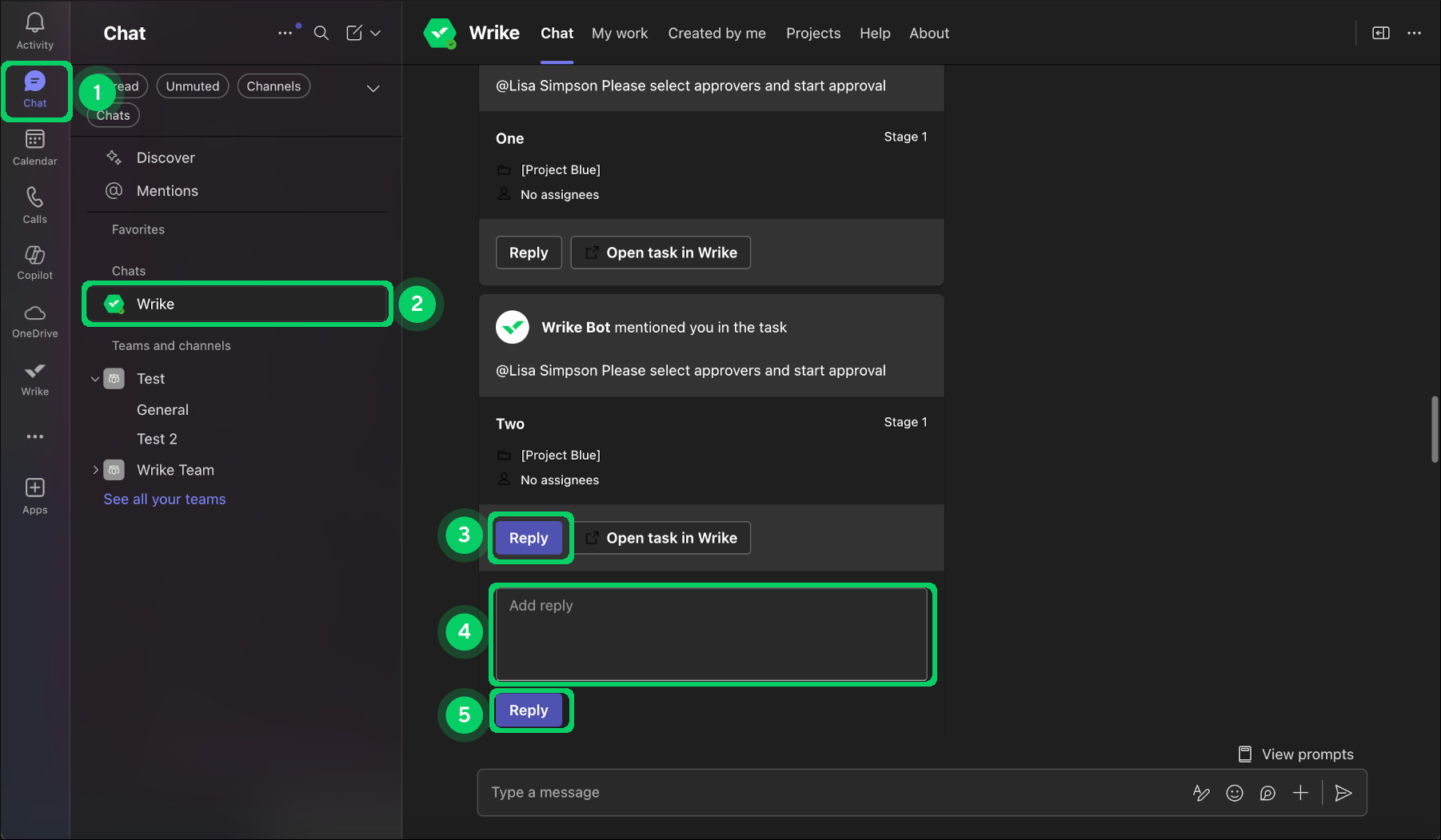
Task: Click the send message icon
Action: point(1343,792)
